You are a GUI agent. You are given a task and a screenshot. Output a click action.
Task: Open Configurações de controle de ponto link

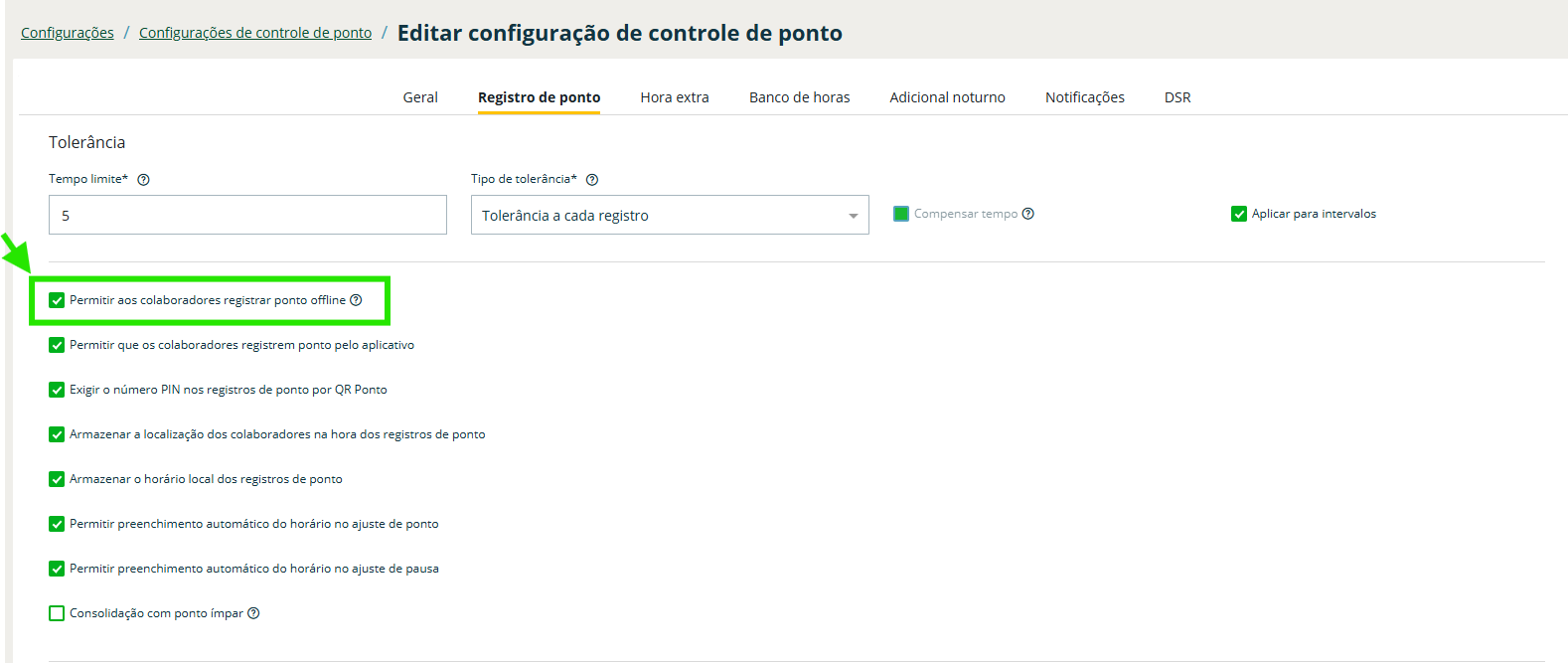[255, 33]
